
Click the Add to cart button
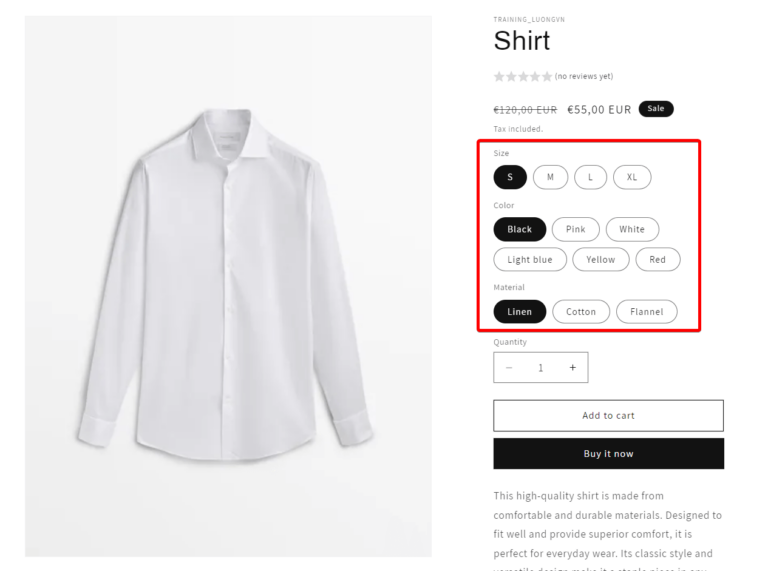pyautogui.click(x=608, y=415)
